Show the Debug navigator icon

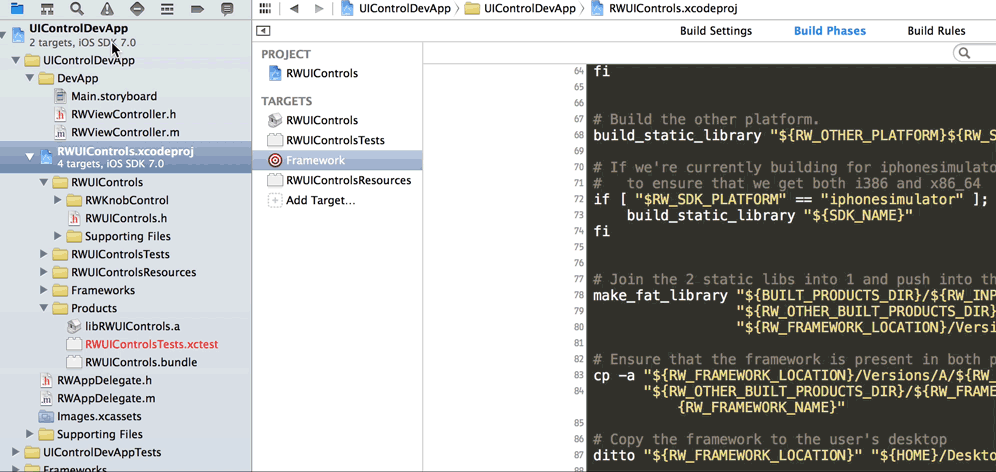167,8
